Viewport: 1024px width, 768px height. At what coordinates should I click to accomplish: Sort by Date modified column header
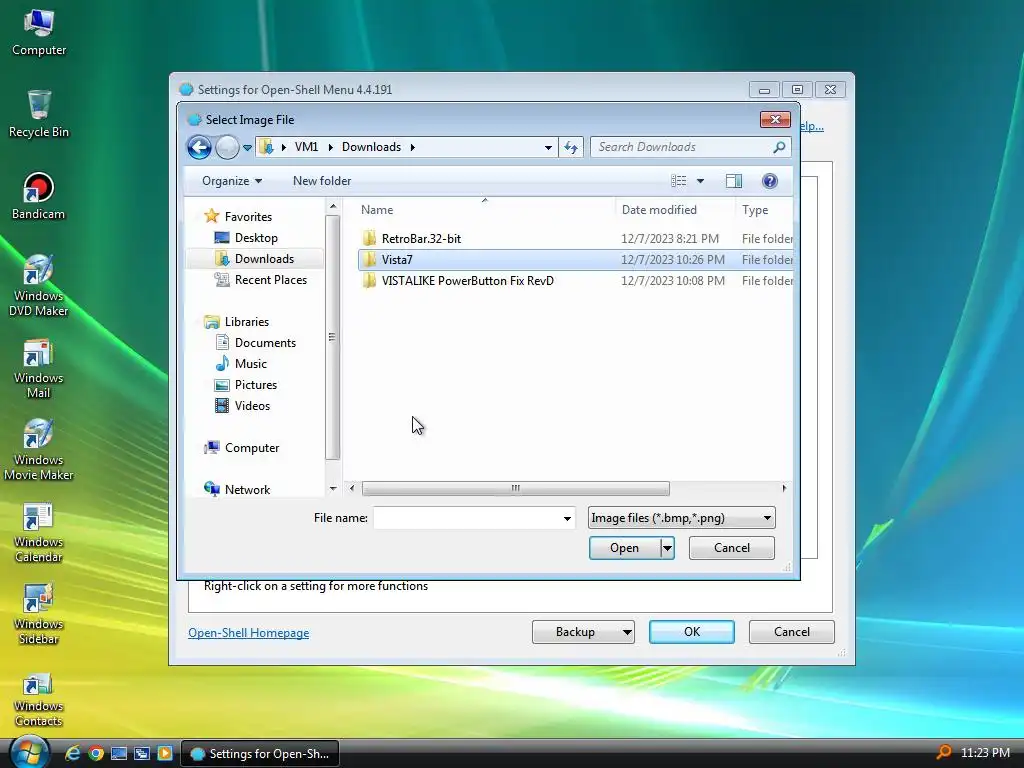[675, 210]
